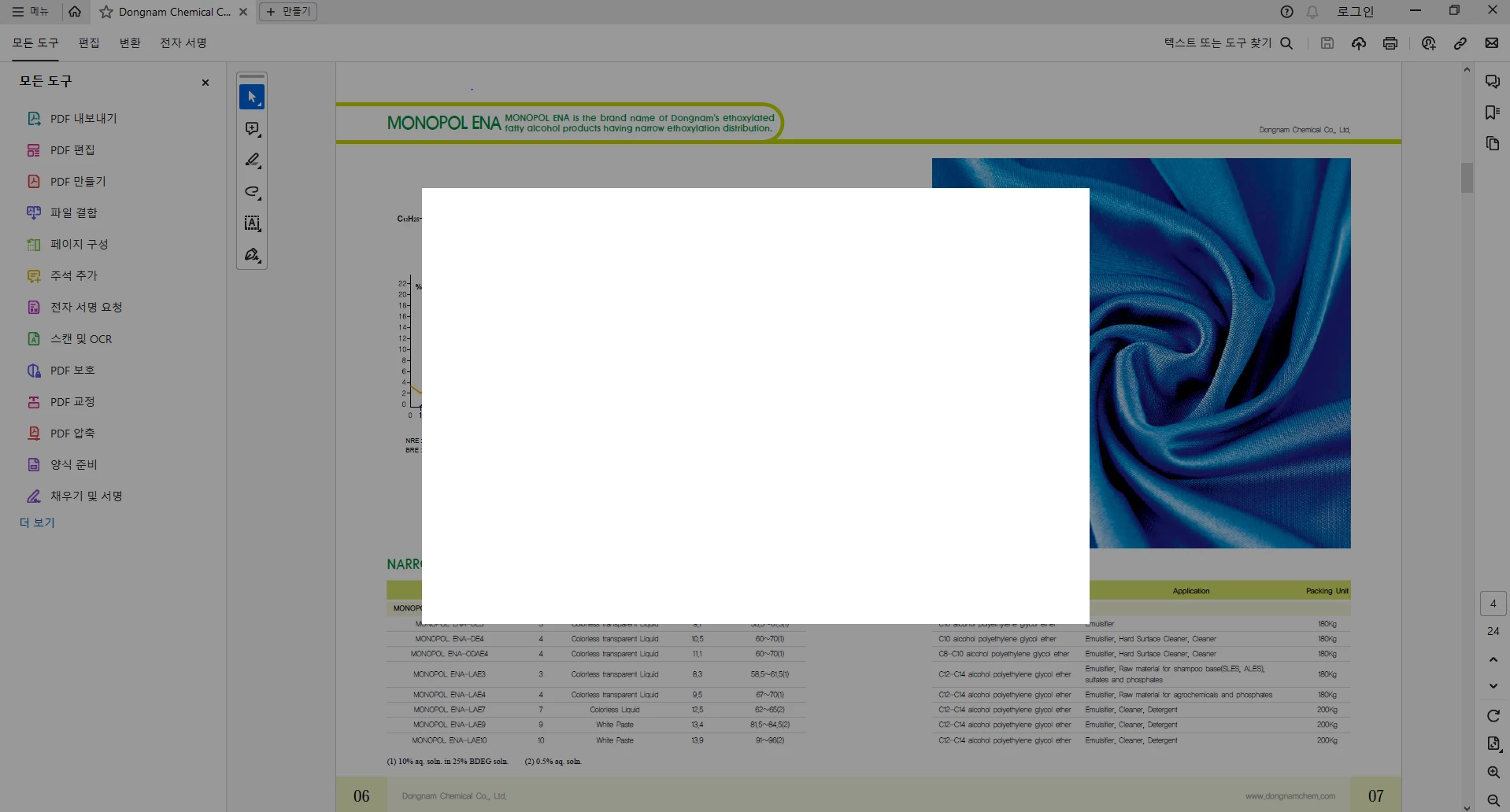Click the cloud upload icon
Screen dimensions: 1510x812
1359,43
